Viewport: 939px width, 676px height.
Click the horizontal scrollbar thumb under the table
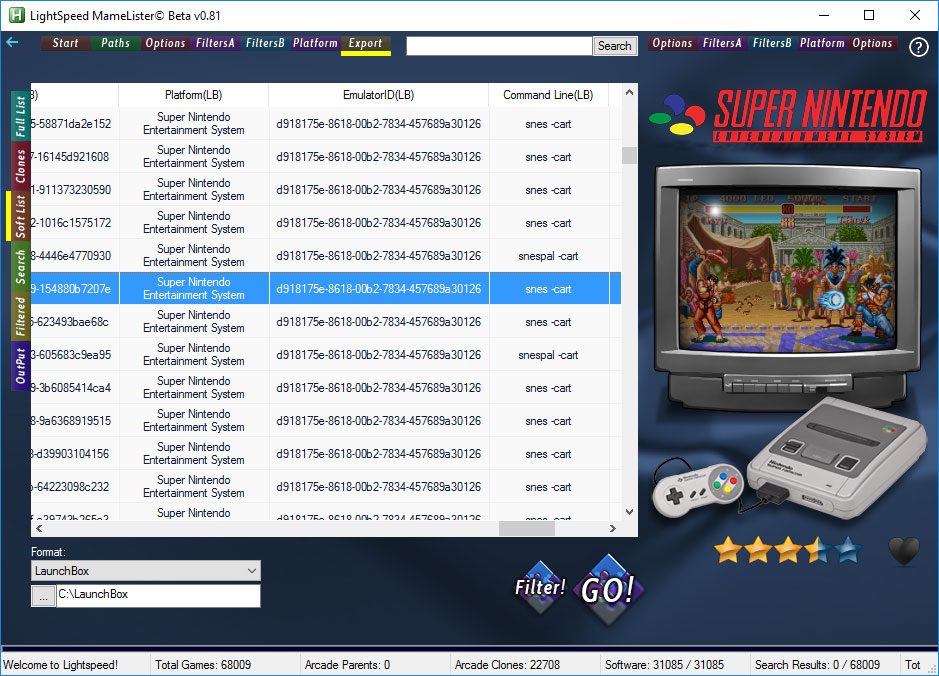click(527, 528)
